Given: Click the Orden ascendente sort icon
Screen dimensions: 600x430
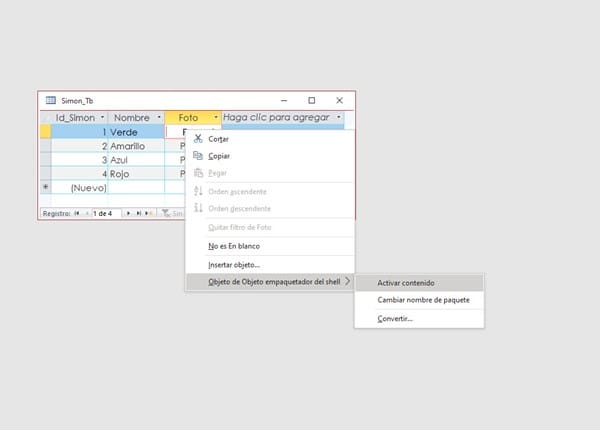Looking at the screenshot, I should 198,191.
